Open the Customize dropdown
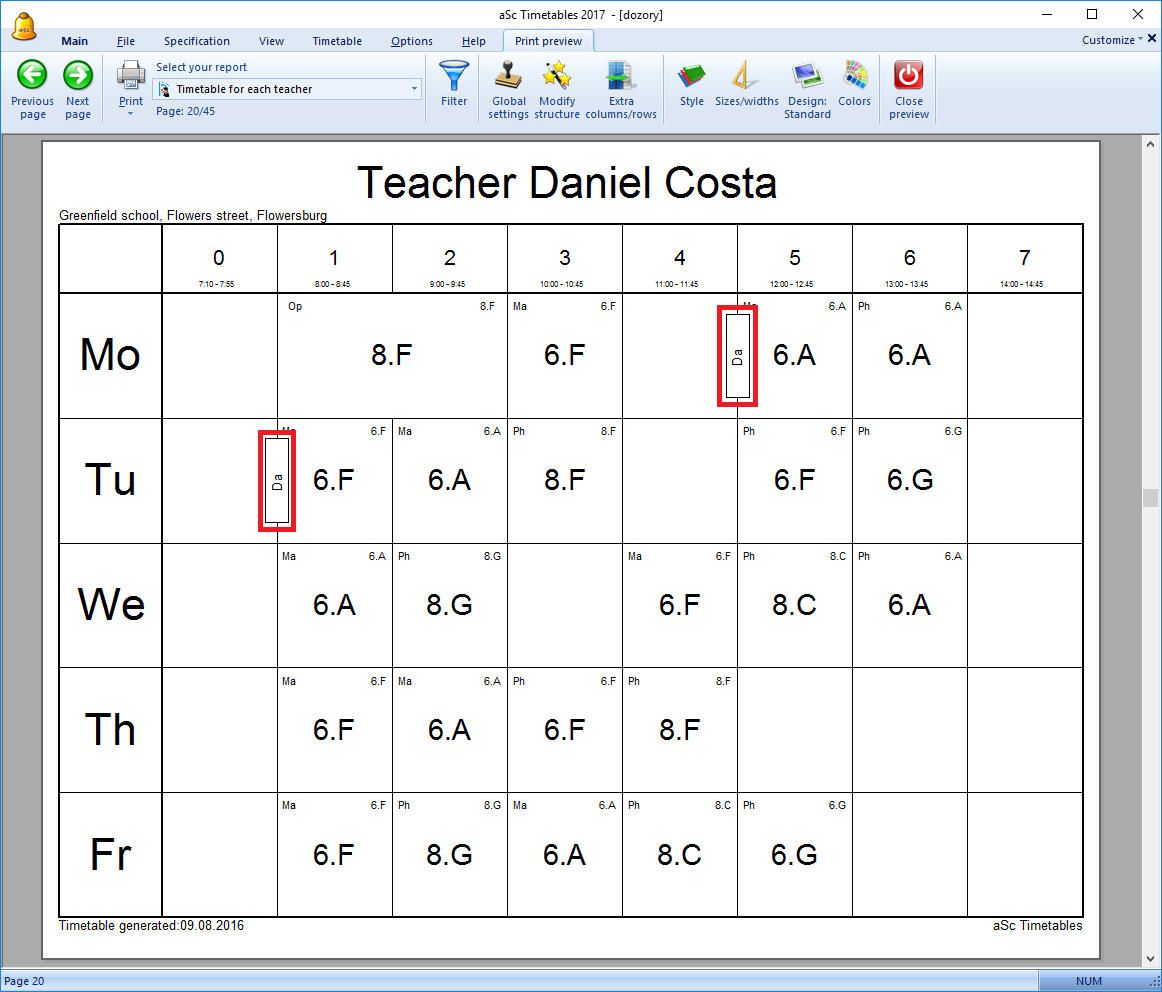The height and width of the screenshot is (992, 1162). 1113,40
